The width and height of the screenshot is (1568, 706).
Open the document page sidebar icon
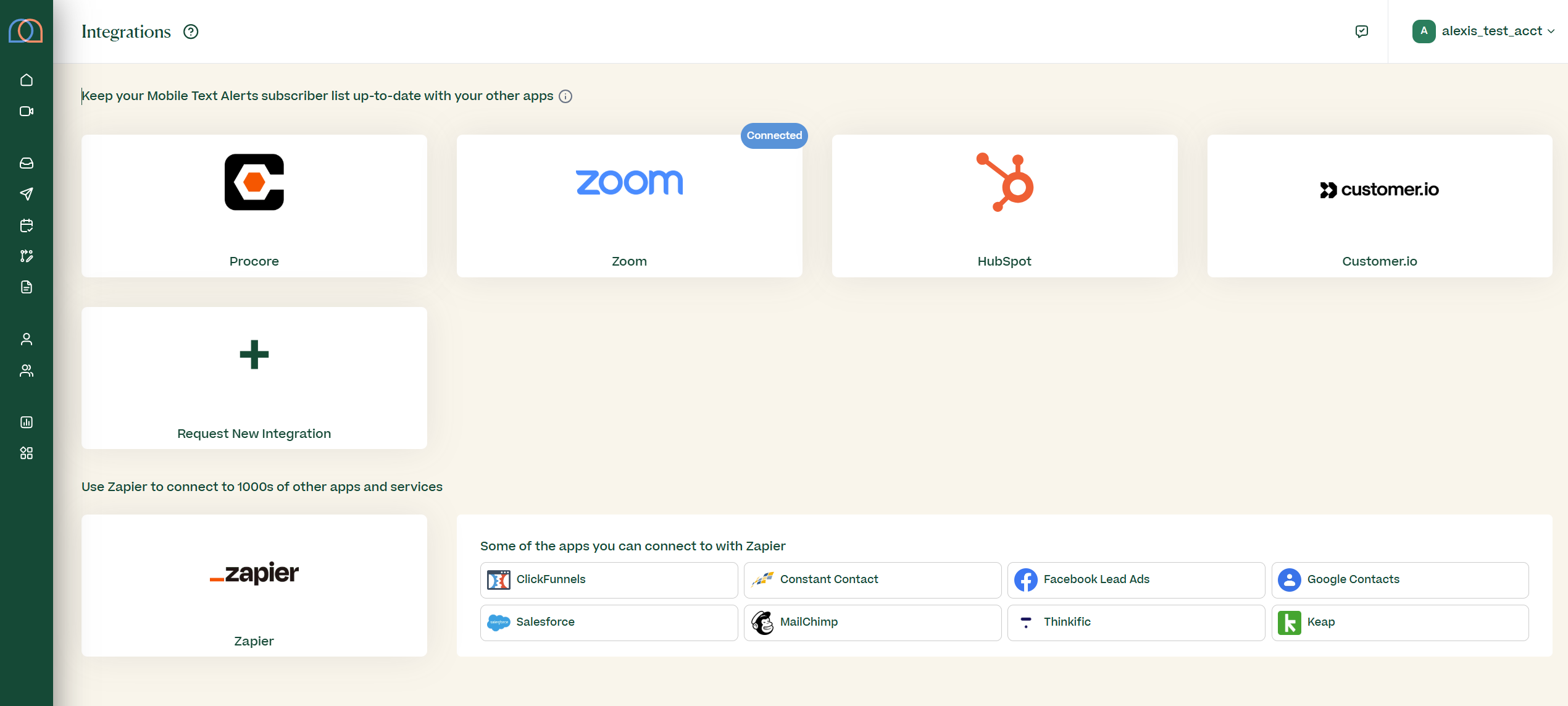coord(27,287)
